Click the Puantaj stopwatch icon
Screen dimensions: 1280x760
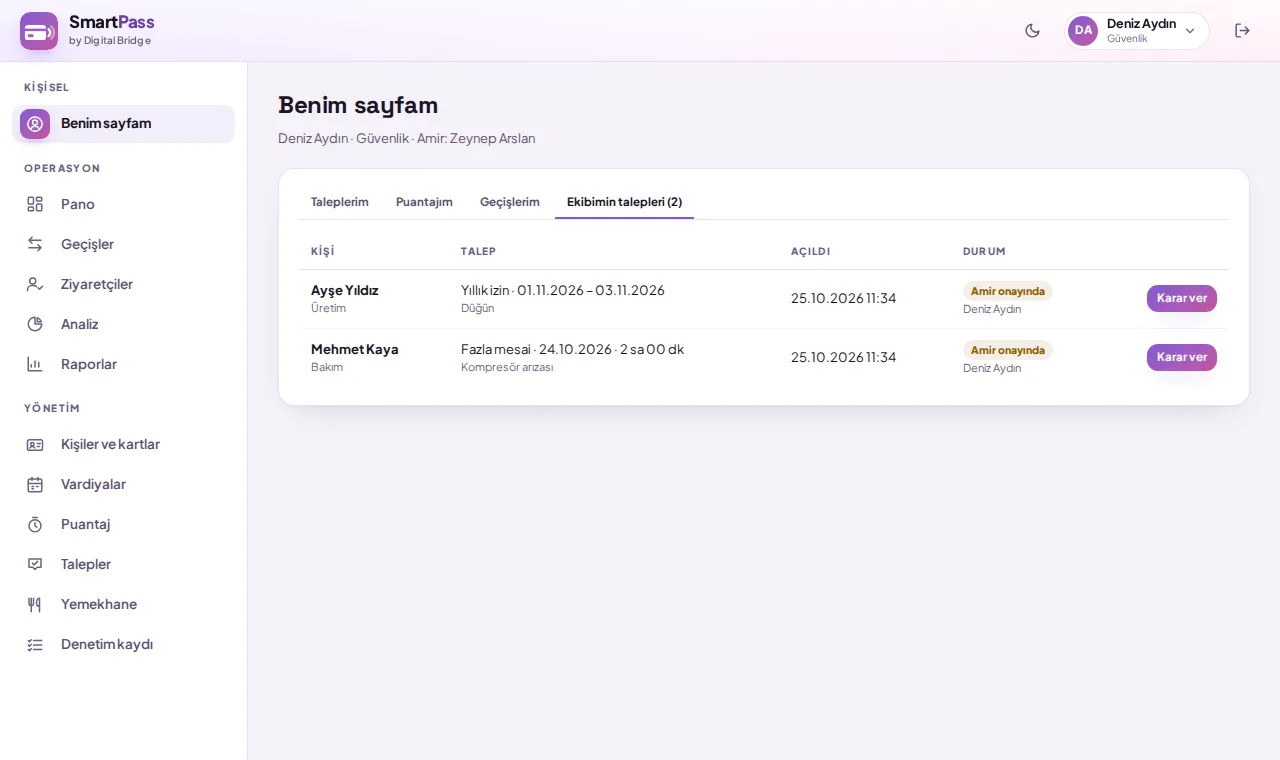35,524
